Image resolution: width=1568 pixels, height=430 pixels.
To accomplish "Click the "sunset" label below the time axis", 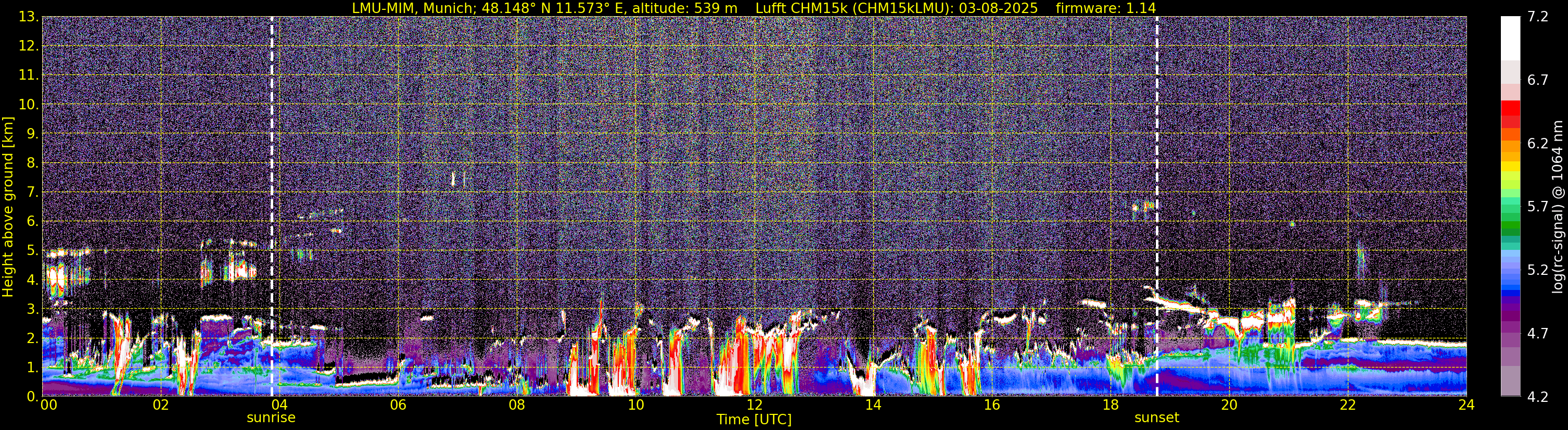I will 1156,418.
